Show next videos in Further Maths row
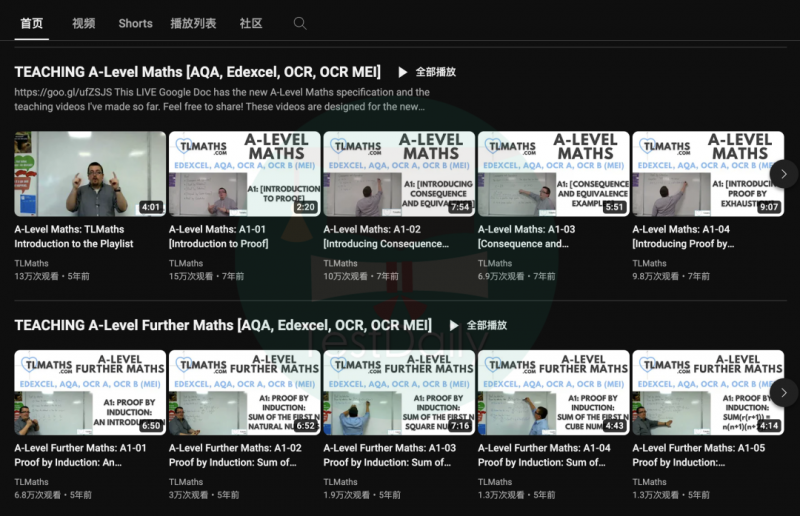The height and width of the screenshot is (516, 800). (x=784, y=392)
